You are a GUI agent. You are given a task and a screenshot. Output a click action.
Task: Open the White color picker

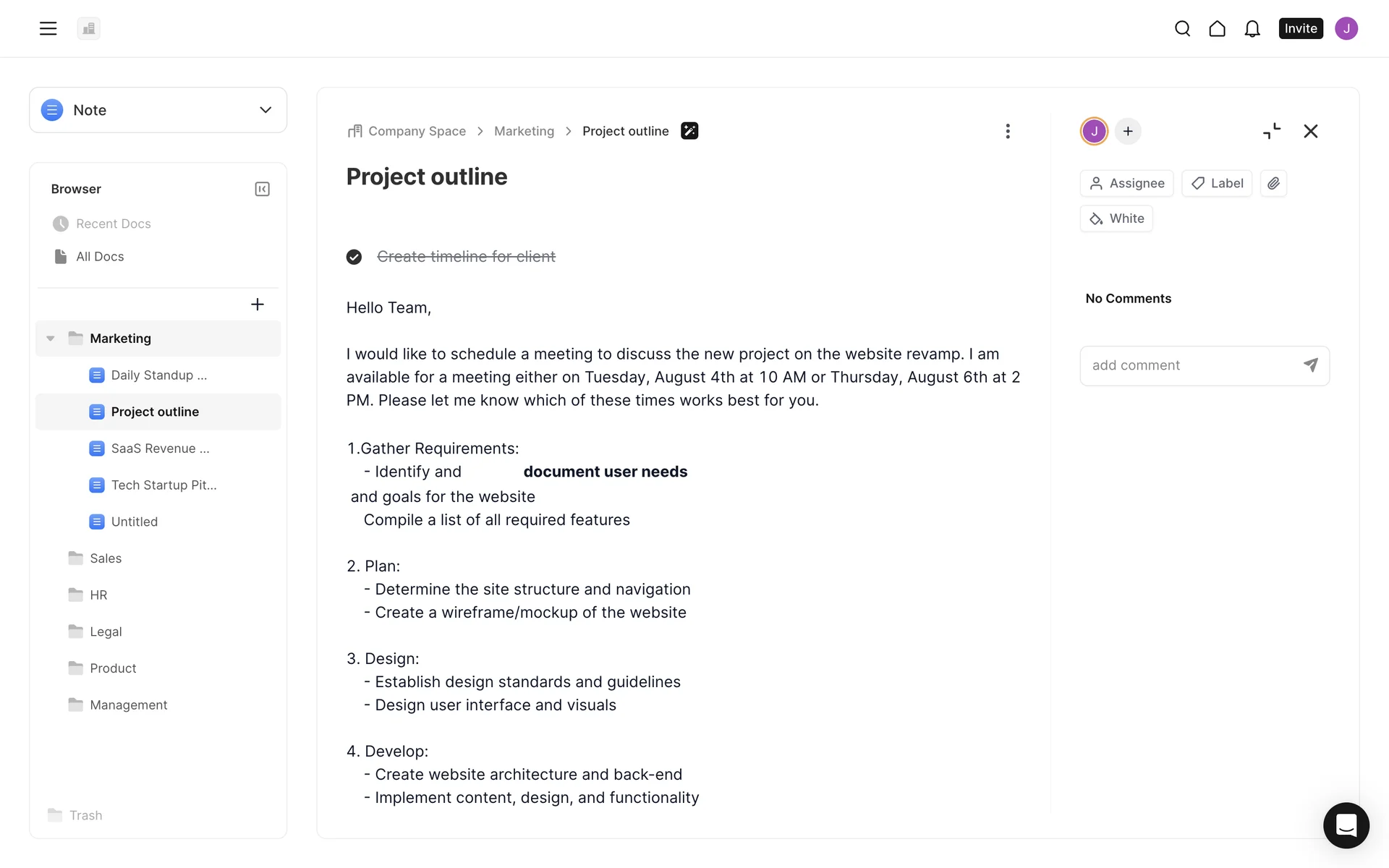[1116, 218]
